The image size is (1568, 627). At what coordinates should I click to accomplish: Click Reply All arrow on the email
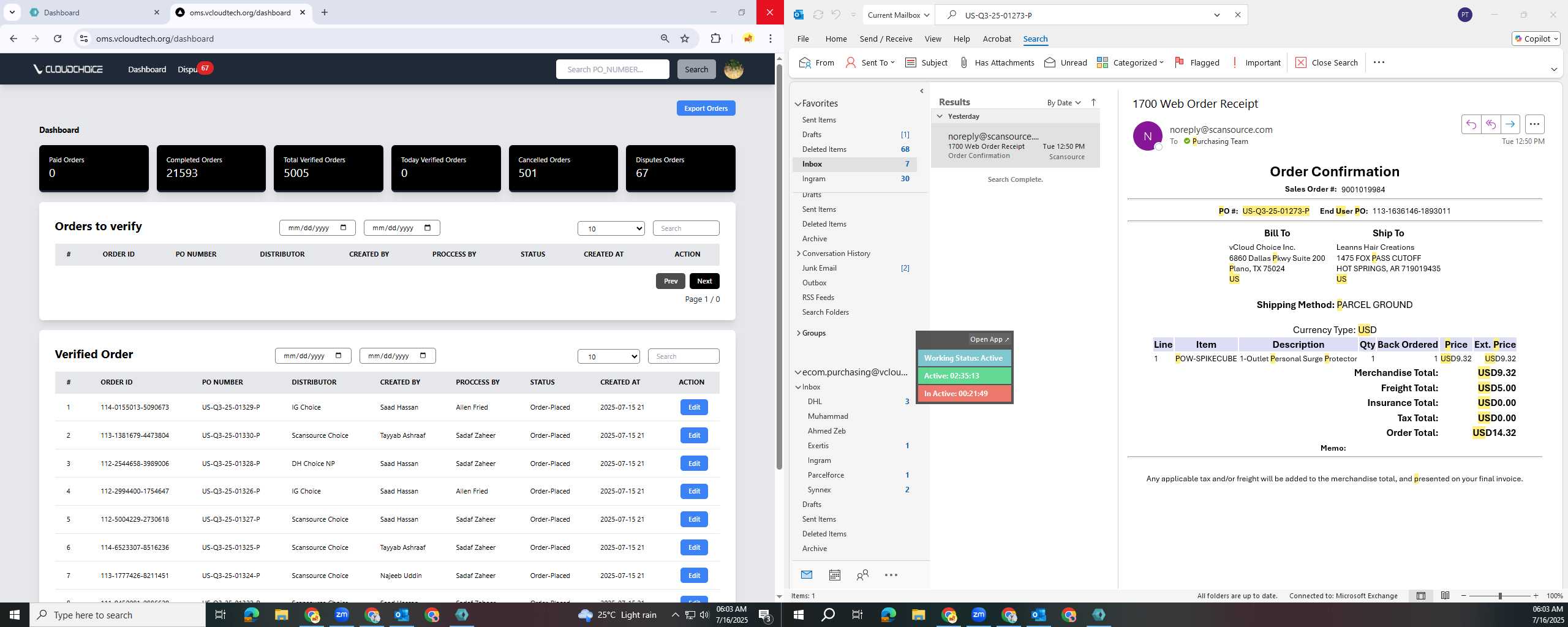[1491, 124]
